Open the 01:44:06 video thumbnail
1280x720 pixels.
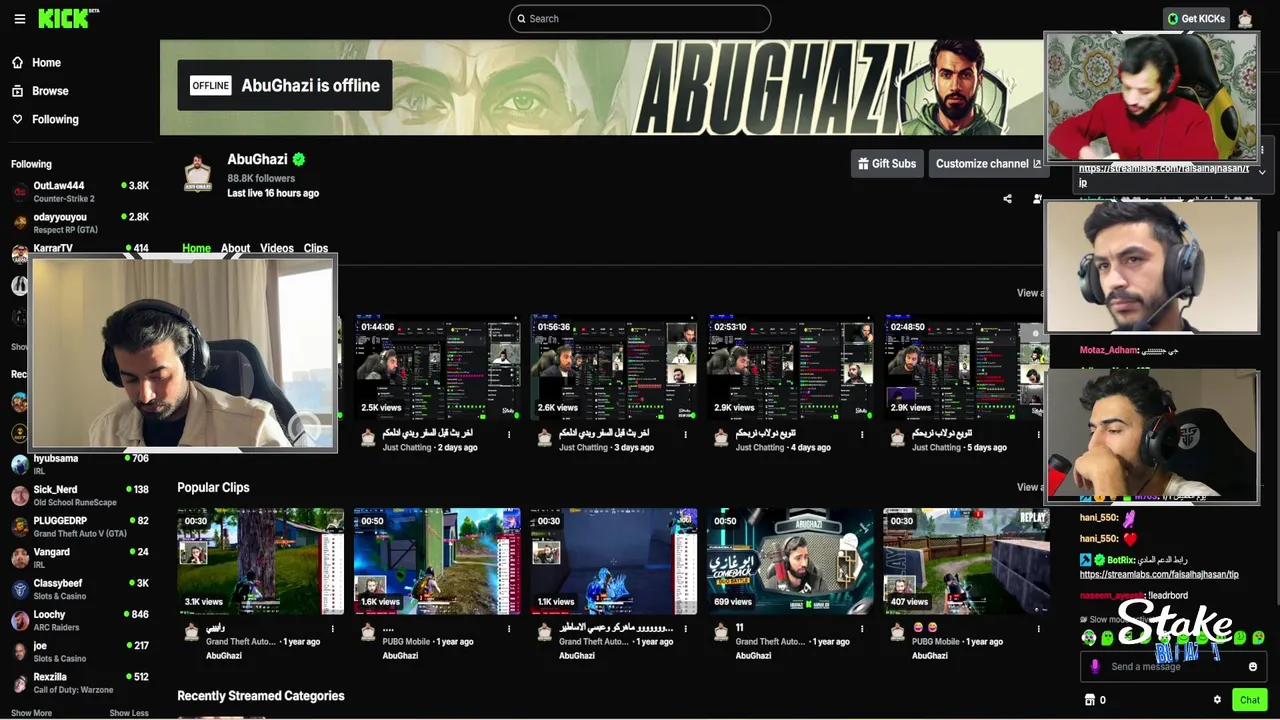pos(437,368)
